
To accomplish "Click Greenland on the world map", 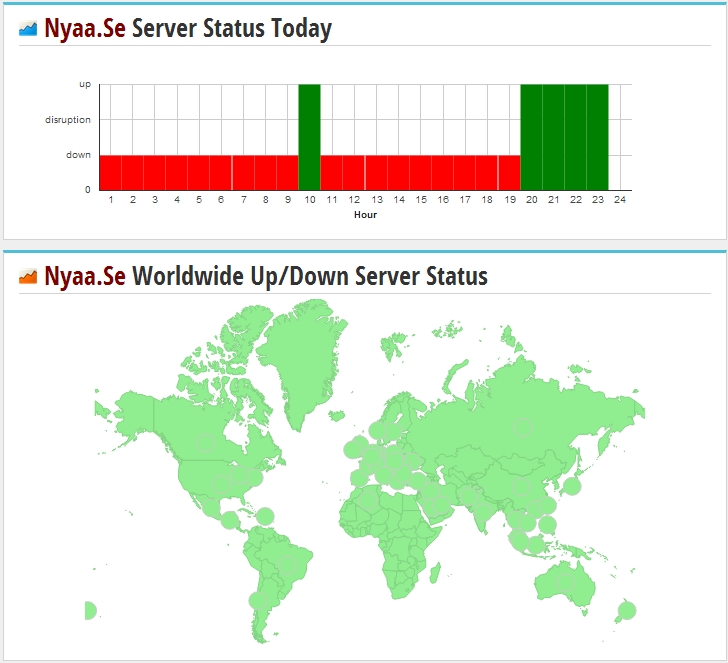I will tap(302, 358).
